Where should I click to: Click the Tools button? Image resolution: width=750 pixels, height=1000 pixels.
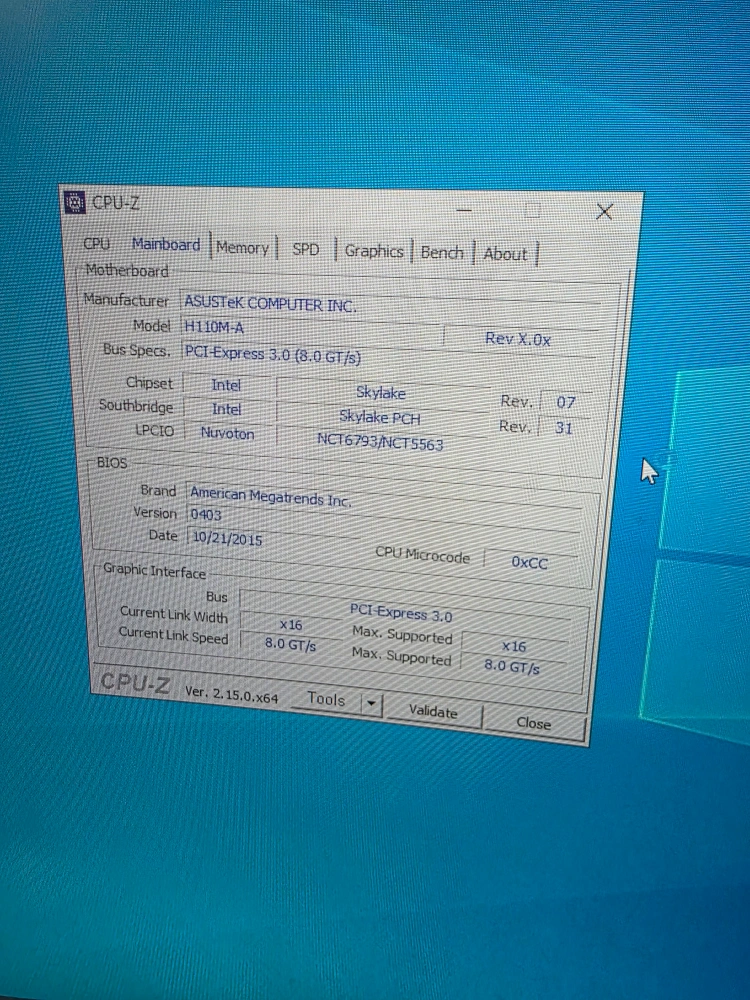[326, 700]
